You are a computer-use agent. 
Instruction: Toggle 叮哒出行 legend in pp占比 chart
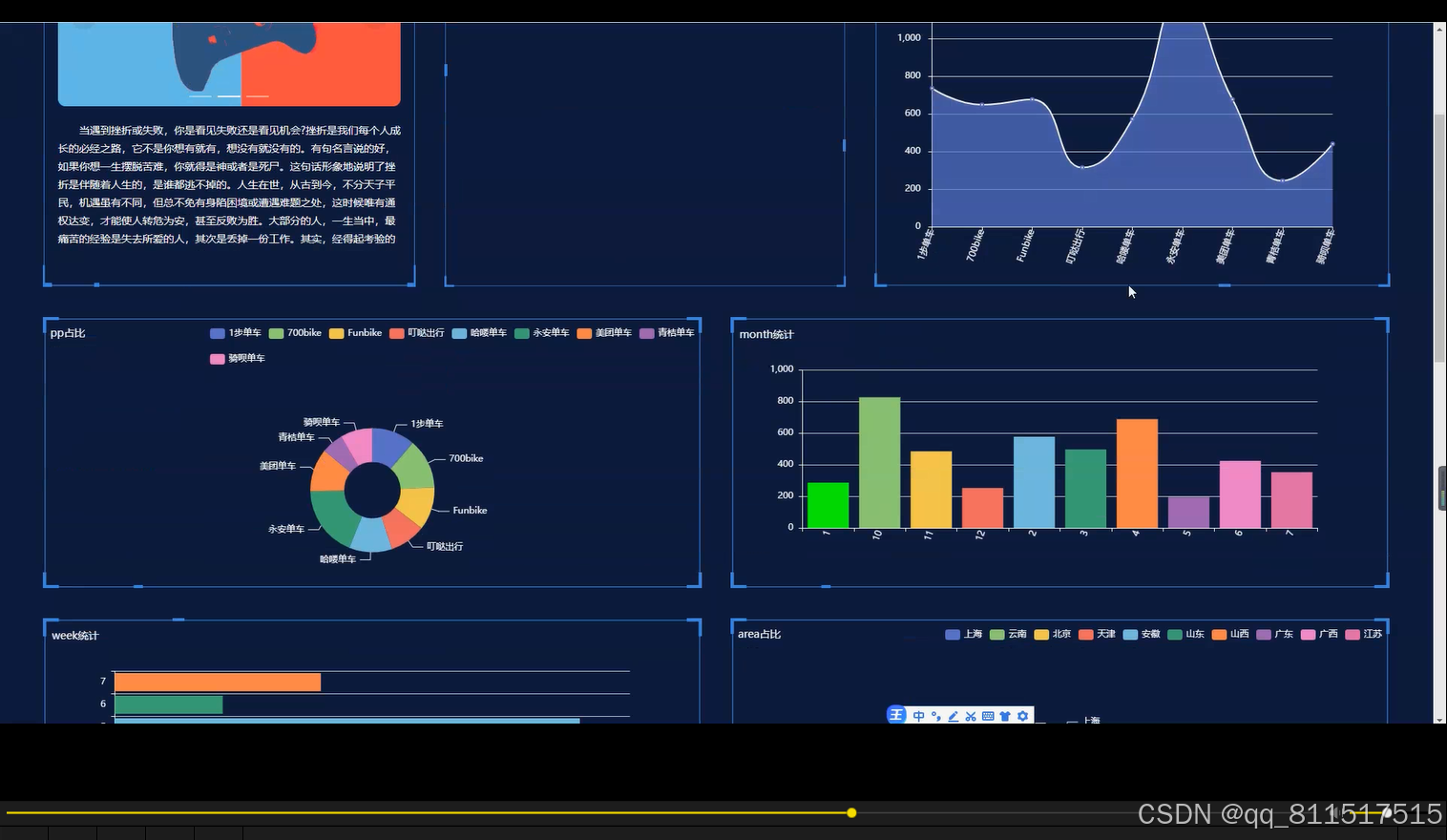click(x=416, y=333)
